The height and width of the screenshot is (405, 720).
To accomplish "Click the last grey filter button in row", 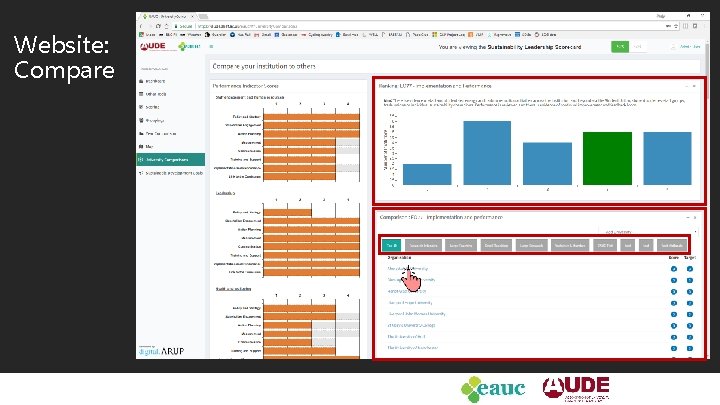I will click(x=671, y=246).
